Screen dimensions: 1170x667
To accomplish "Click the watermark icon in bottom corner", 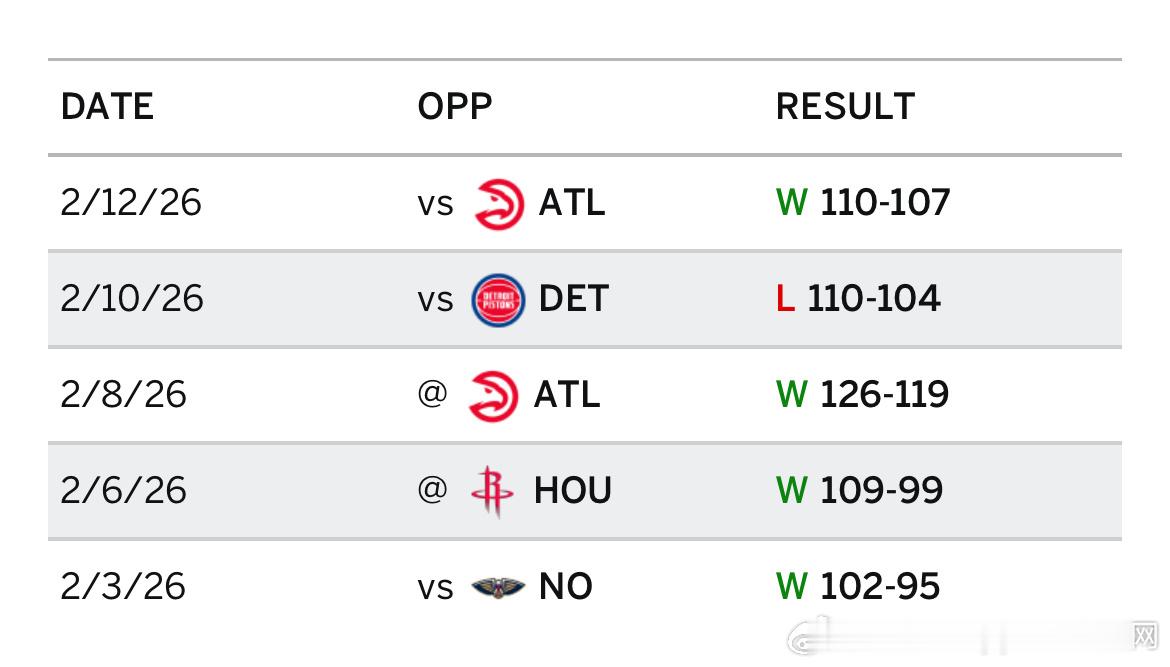I will tap(1144, 636).
